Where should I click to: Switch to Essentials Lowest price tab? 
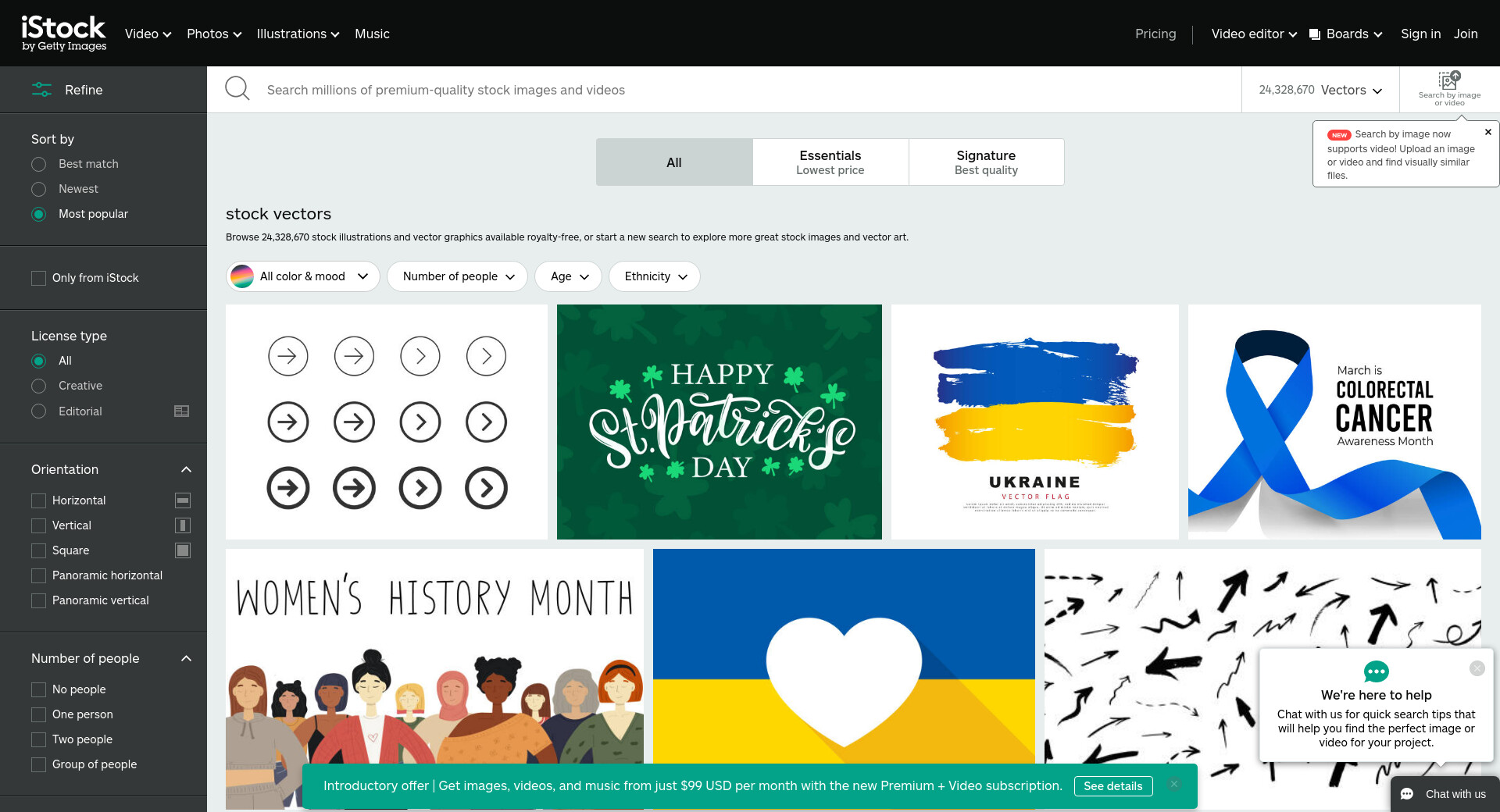click(x=830, y=162)
